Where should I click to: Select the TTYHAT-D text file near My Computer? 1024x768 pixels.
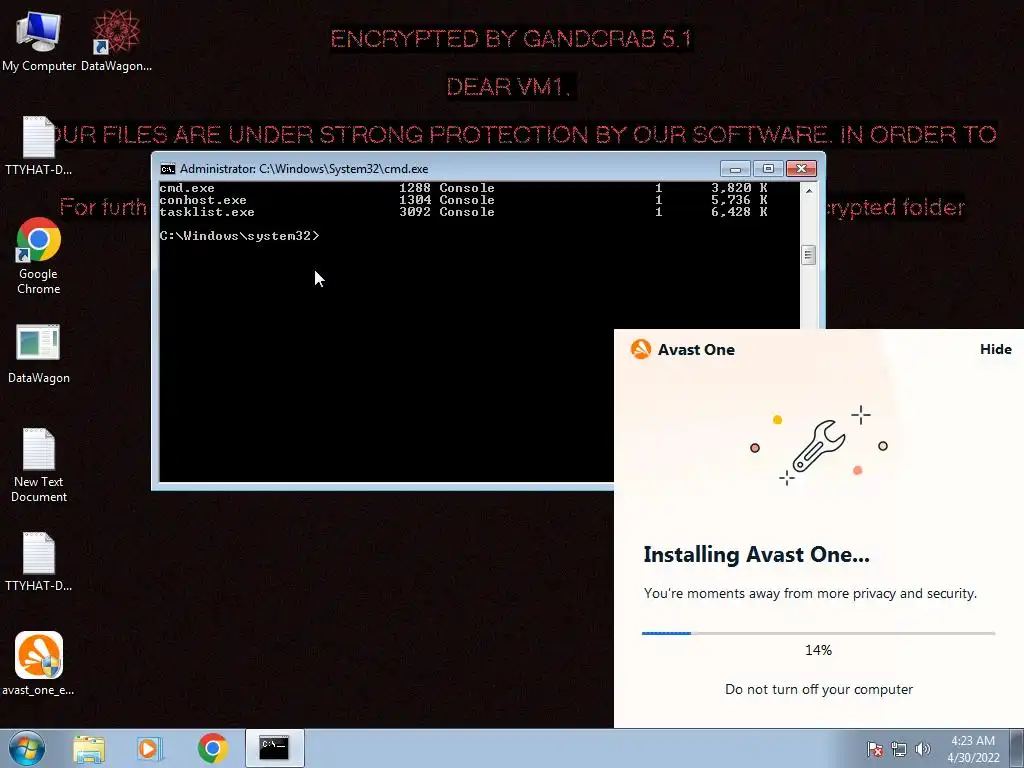tap(39, 145)
